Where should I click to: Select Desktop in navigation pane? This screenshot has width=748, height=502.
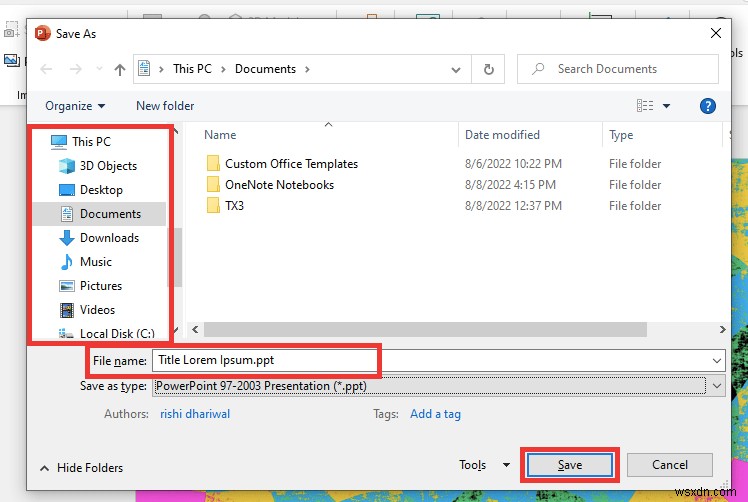(101, 190)
